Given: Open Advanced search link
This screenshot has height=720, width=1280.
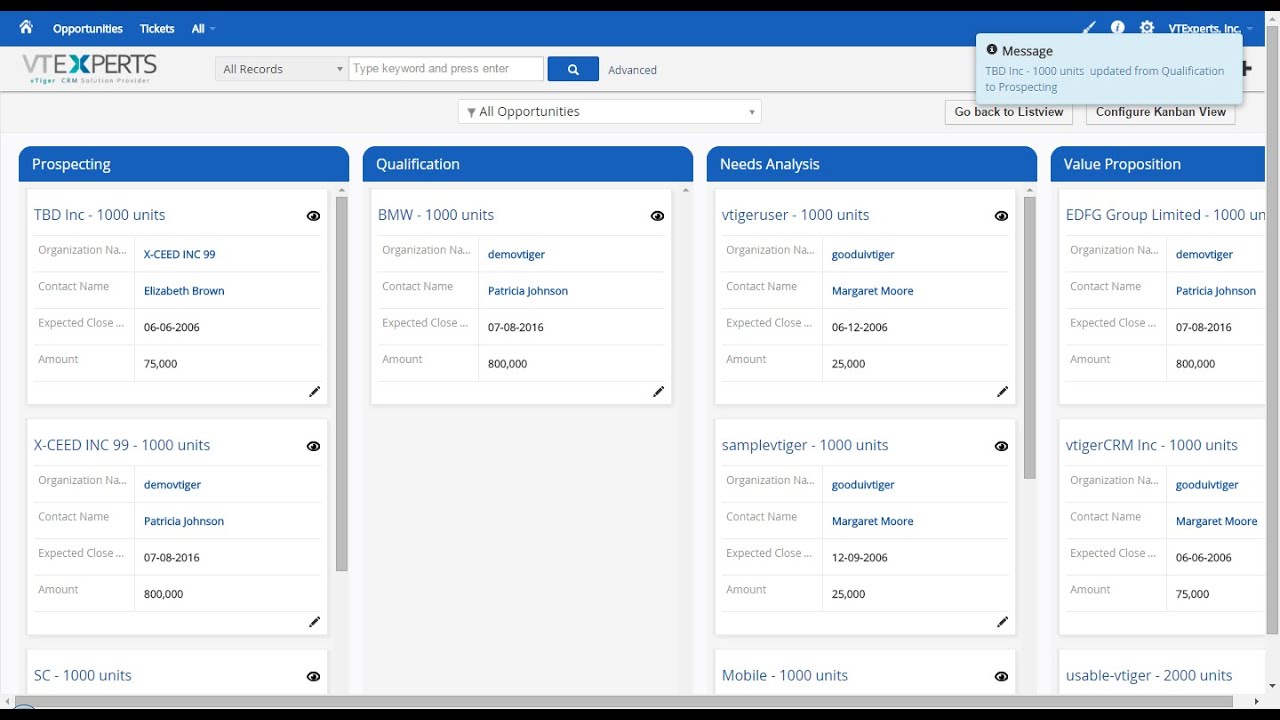Looking at the screenshot, I should click(632, 70).
